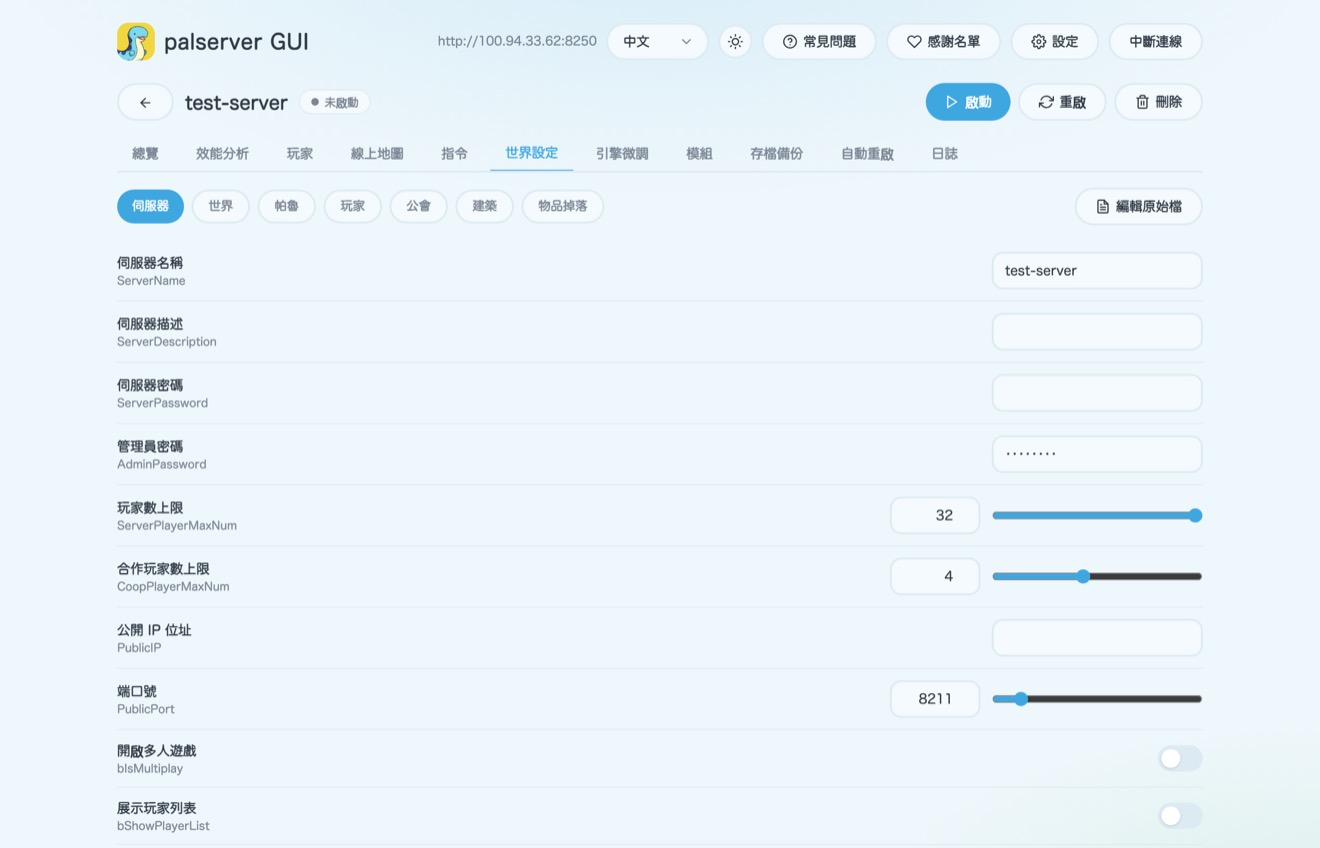Screen dimensions: 1320x848
Task: Select the 公會 category pill
Action: [x=419, y=206]
